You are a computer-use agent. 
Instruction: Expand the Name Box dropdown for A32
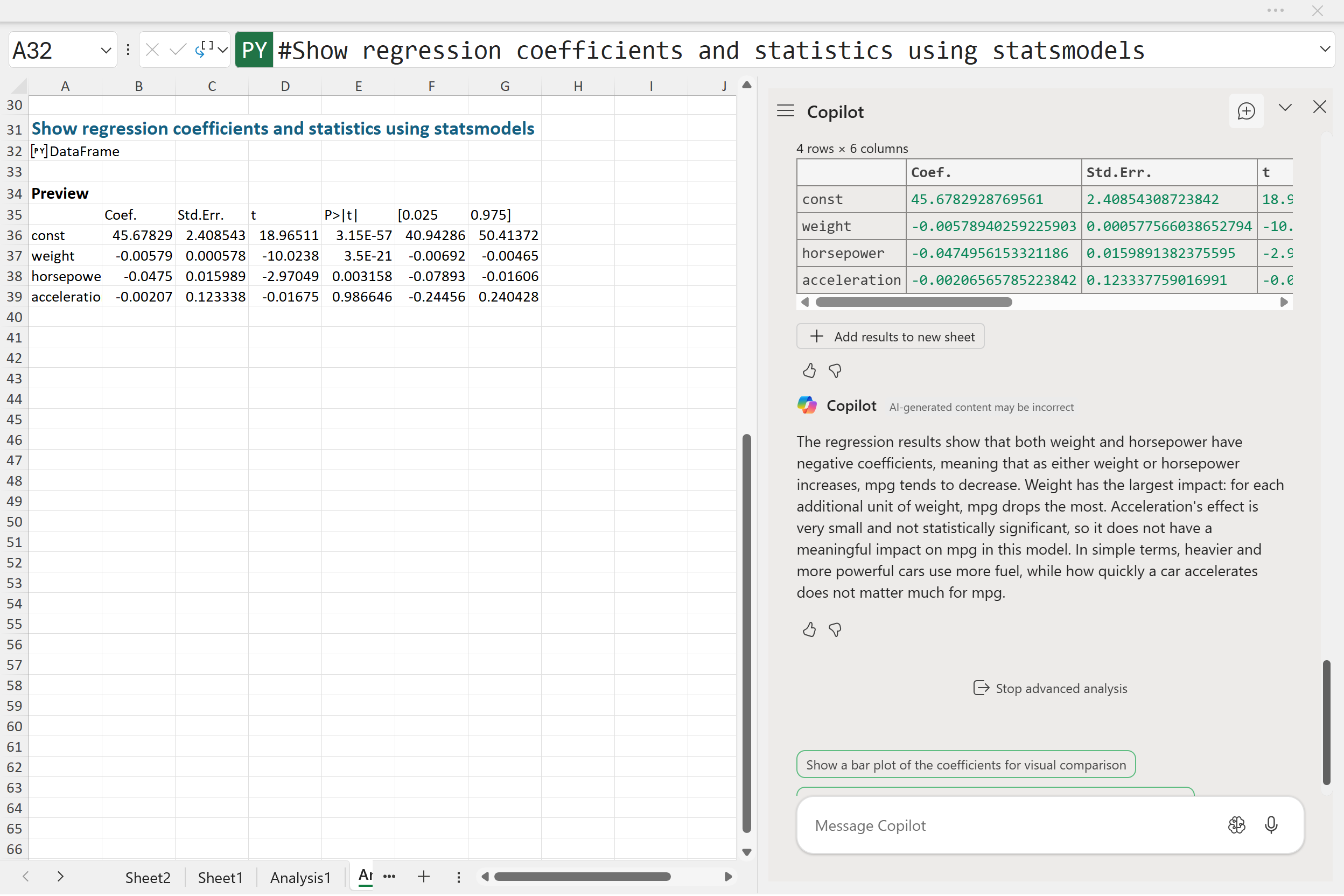pos(106,50)
